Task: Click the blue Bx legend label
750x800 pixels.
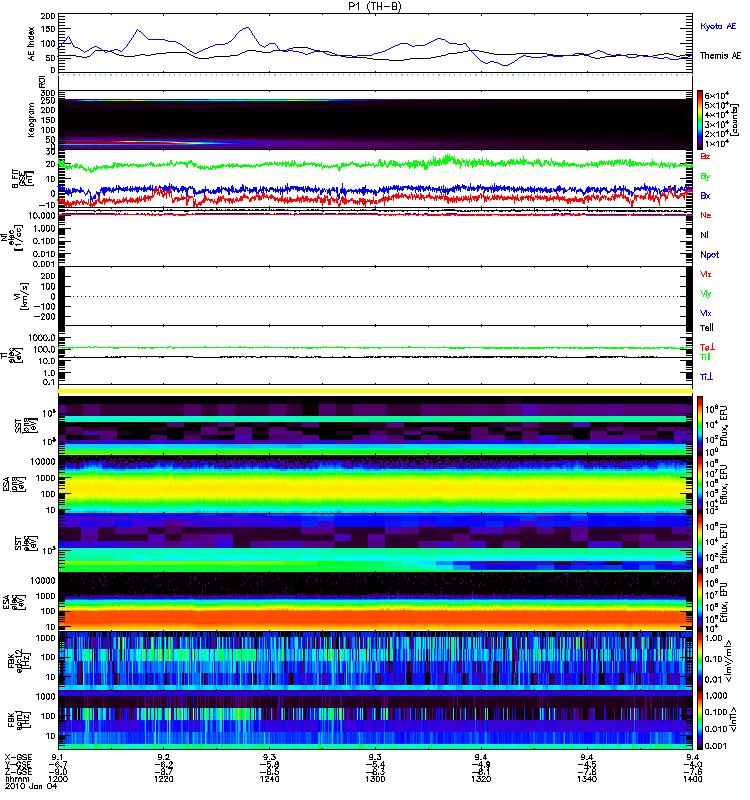Action: click(x=705, y=196)
